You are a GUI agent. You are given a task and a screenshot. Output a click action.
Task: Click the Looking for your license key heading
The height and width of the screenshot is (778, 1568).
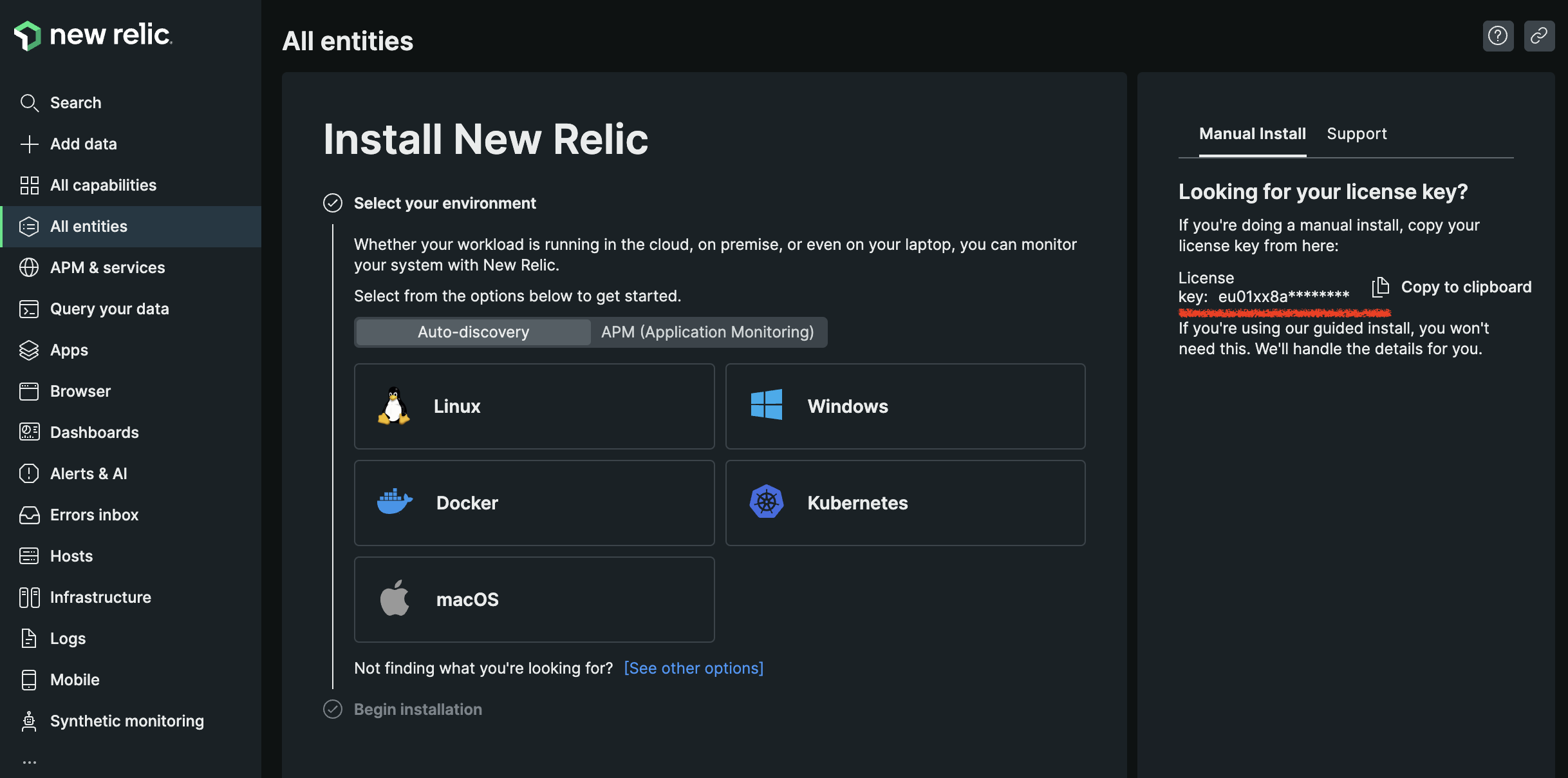tap(1323, 192)
